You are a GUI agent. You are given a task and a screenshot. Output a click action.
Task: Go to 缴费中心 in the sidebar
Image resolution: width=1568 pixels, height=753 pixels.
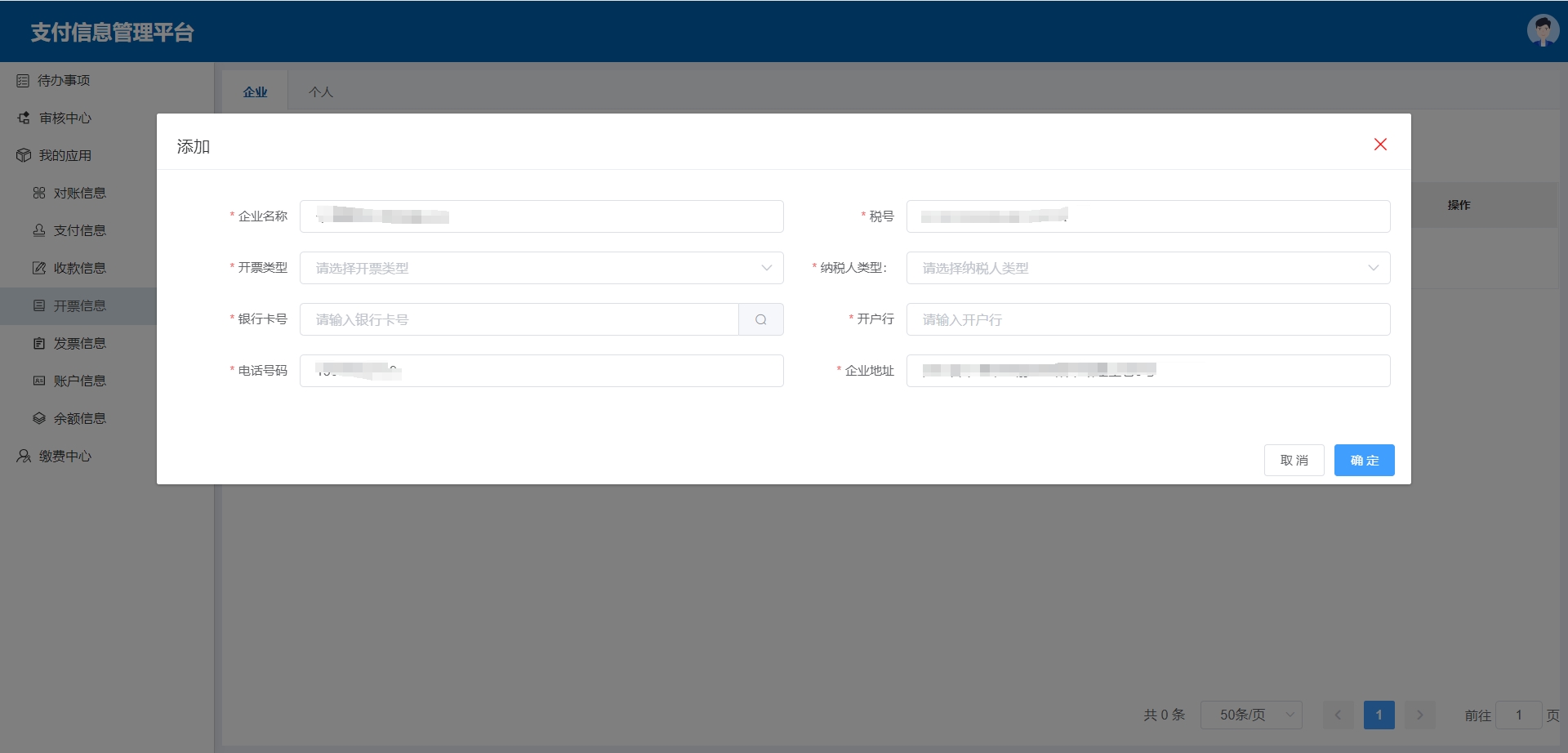pyautogui.click(x=65, y=457)
